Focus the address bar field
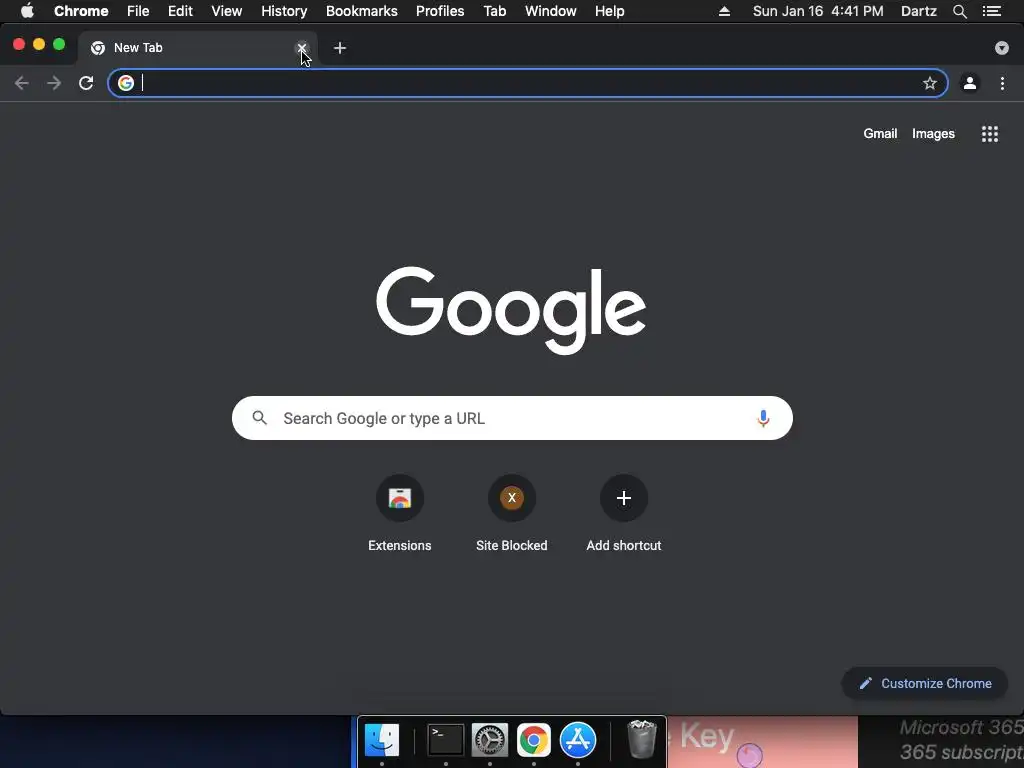The height and width of the screenshot is (768, 1024). pyautogui.click(x=528, y=83)
